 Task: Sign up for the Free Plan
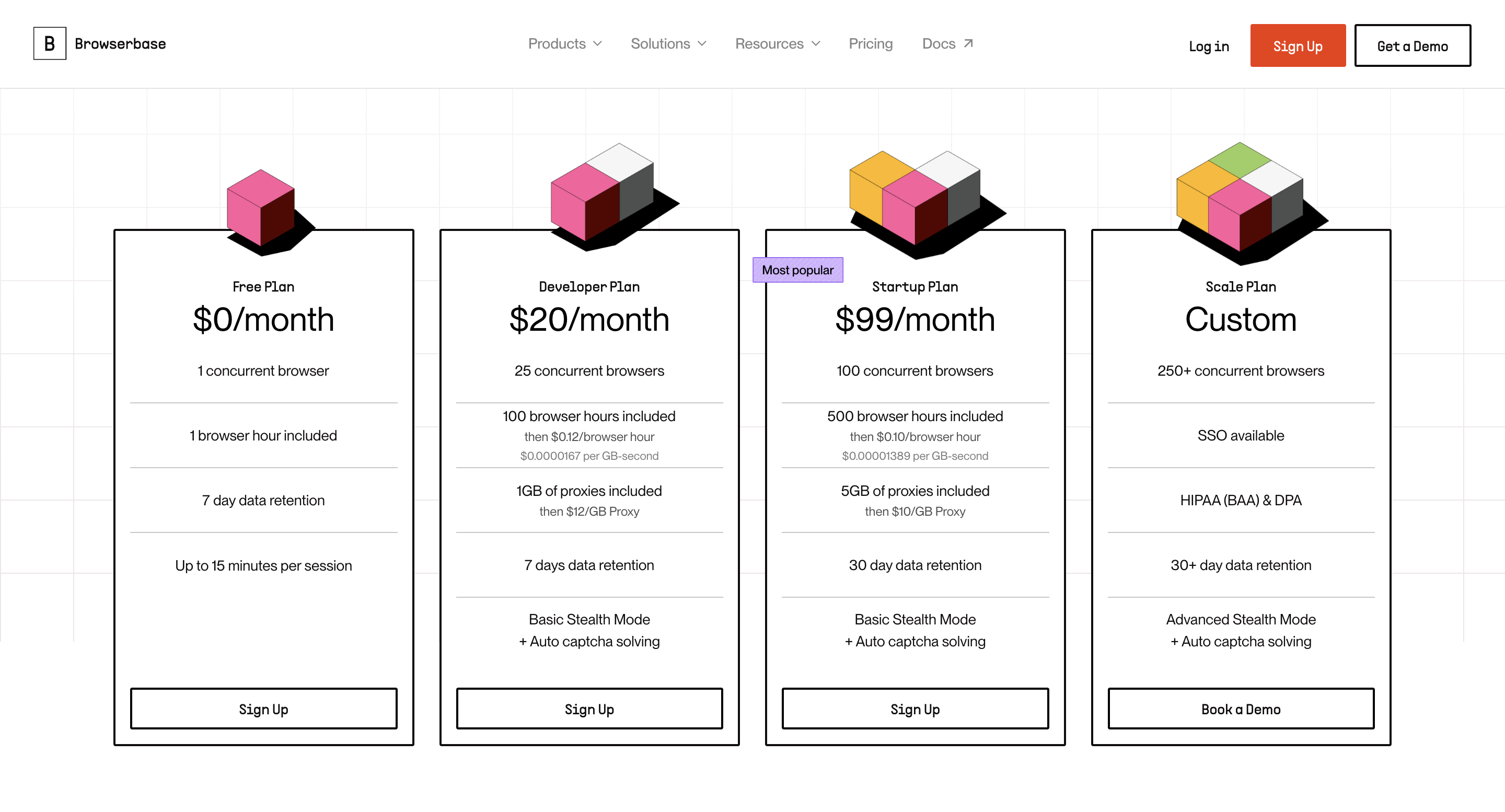pos(263,709)
